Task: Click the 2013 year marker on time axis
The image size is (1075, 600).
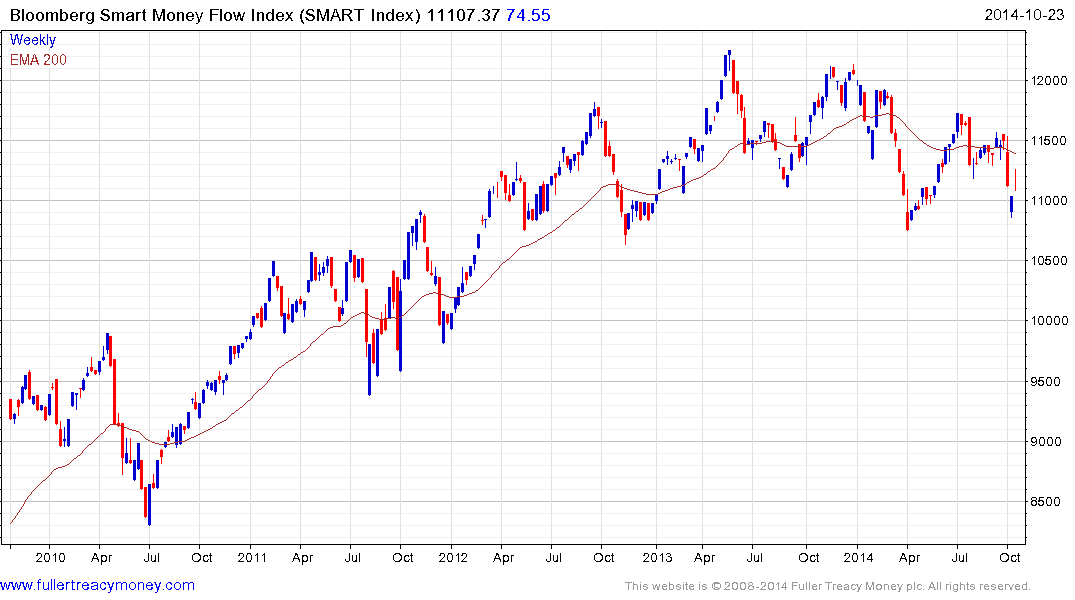Action: (x=656, y=557)
